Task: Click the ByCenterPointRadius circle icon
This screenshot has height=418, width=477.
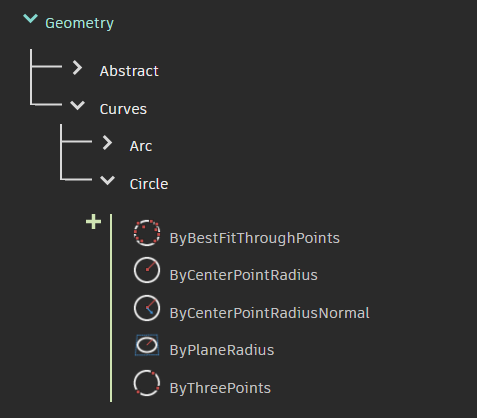Action: [x=147, y=270]
